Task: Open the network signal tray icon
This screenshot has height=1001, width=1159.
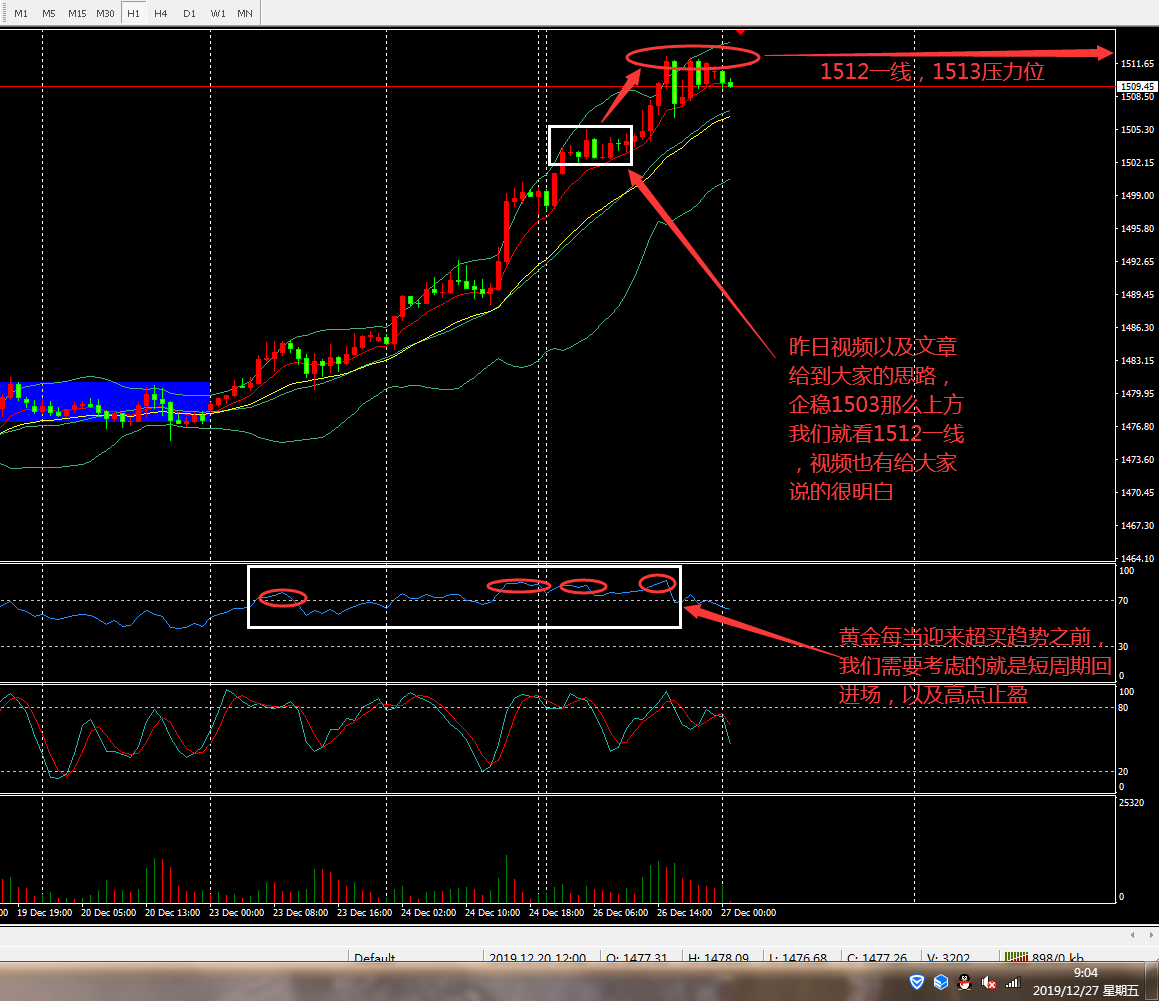Action: (x=1013, y=982)
